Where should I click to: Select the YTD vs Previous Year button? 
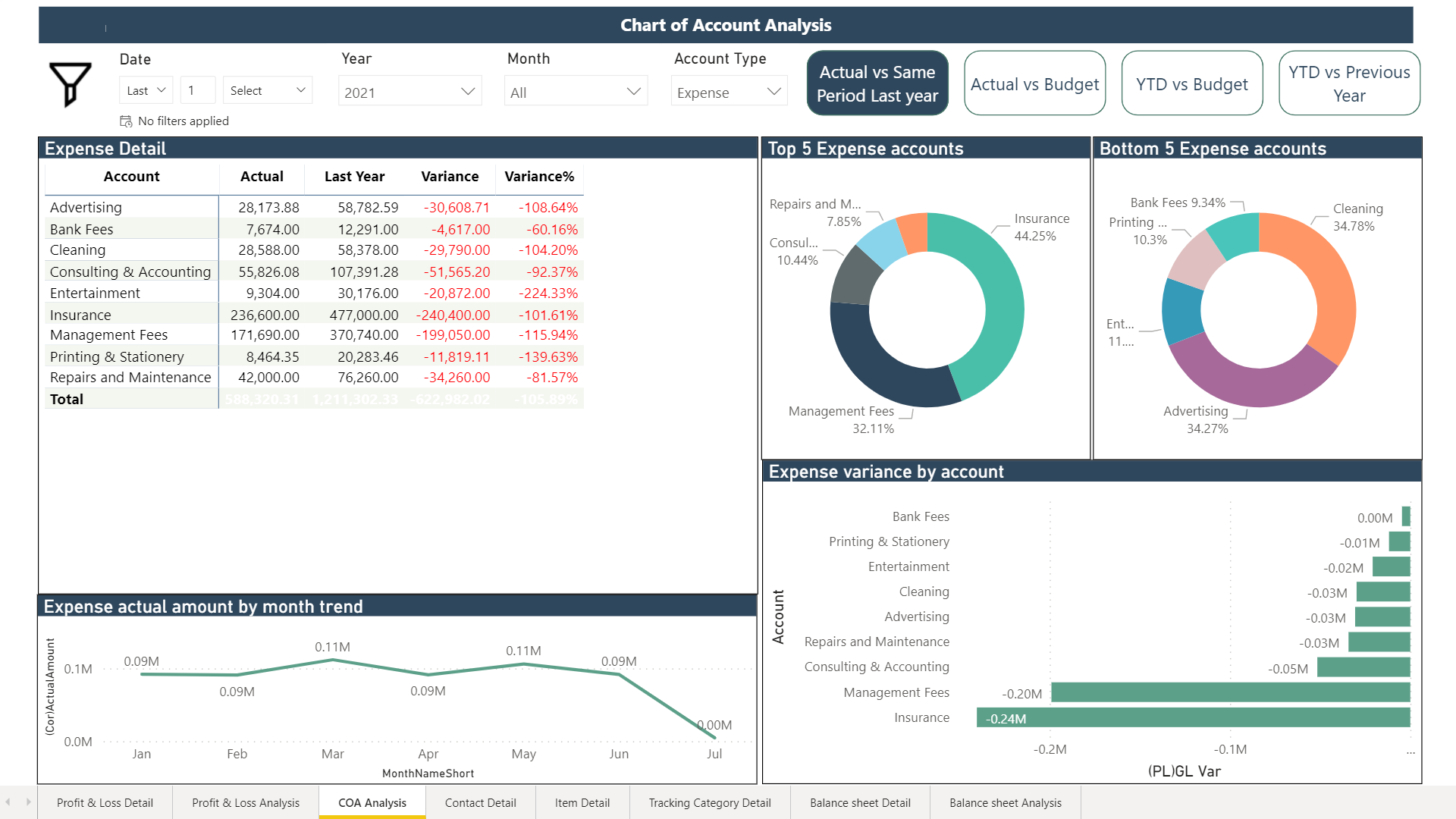pyautogui.click(x=1349, y=83)
